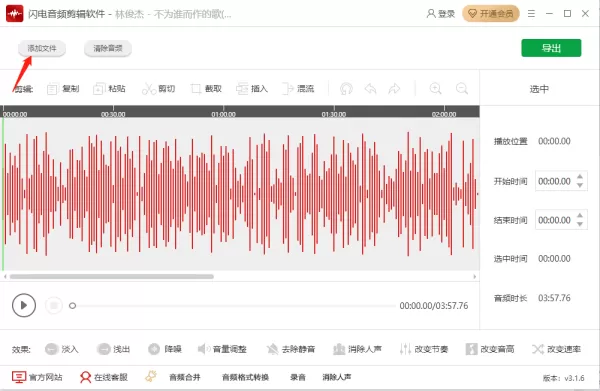Click the 开始时间 input field
This screenshot has width=600, height=391.
pyautogui.click(x=561, y=181)
